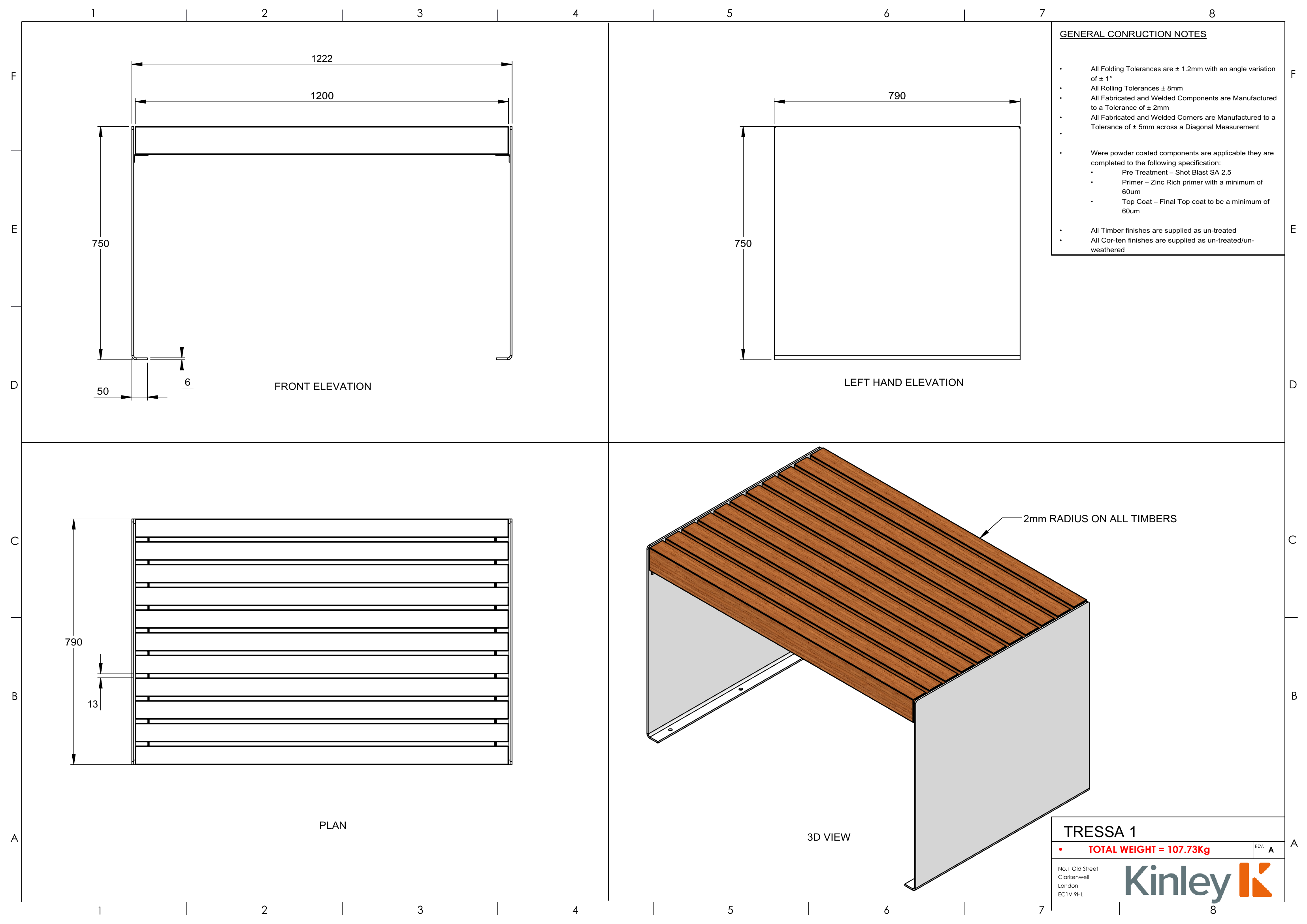Select the 13 slat gap dimension
Screen dimensions: 1307x924
[x=93, y=704]
